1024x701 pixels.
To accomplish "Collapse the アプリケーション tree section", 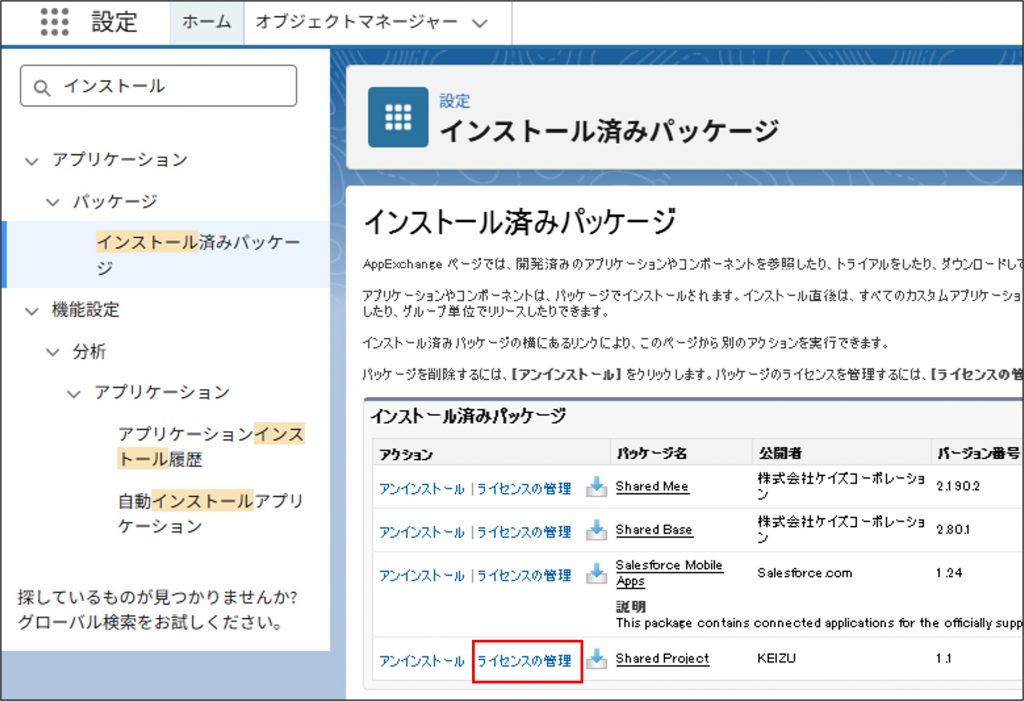I will (31, 160).
